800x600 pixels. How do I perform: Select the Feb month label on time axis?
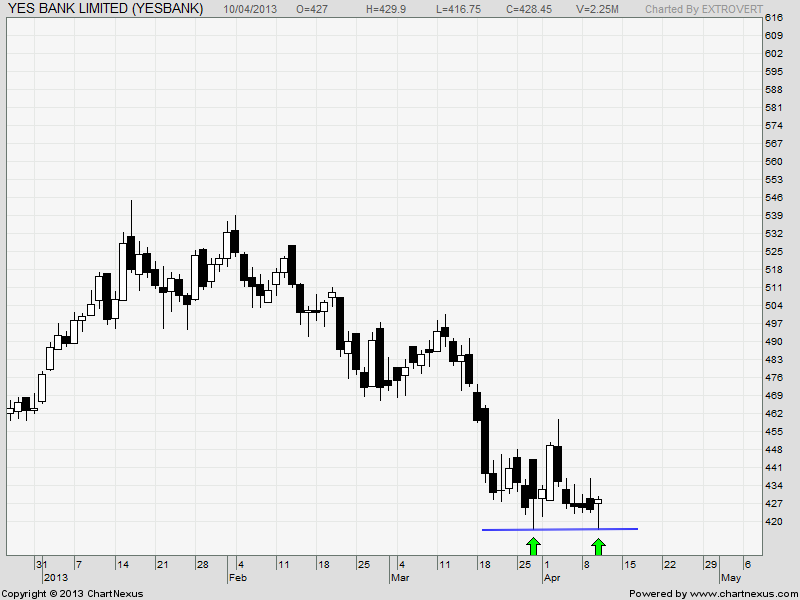pos(237,578)
